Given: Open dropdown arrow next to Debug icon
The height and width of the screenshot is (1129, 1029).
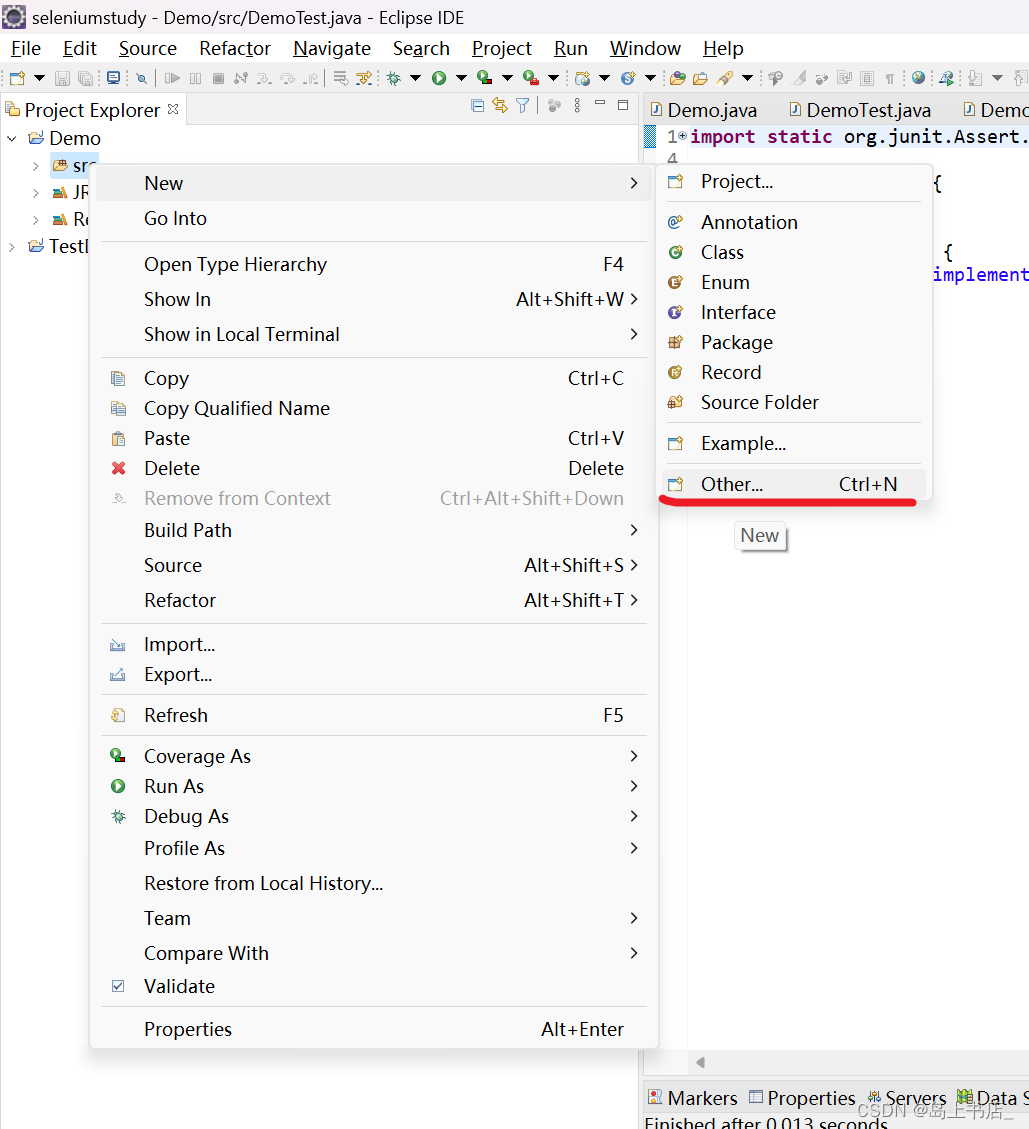Looking at the screenshot, I should click(415, 78).
